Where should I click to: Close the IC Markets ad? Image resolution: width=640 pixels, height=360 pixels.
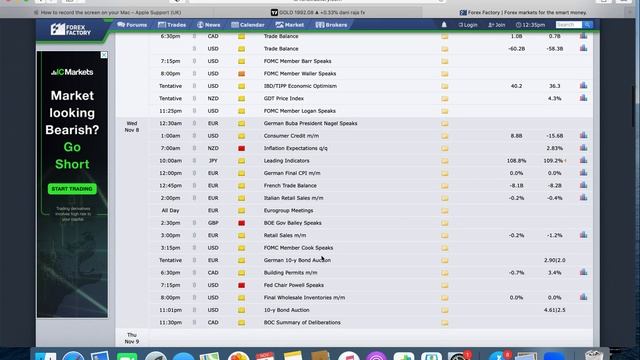click(x=104, y=55)
